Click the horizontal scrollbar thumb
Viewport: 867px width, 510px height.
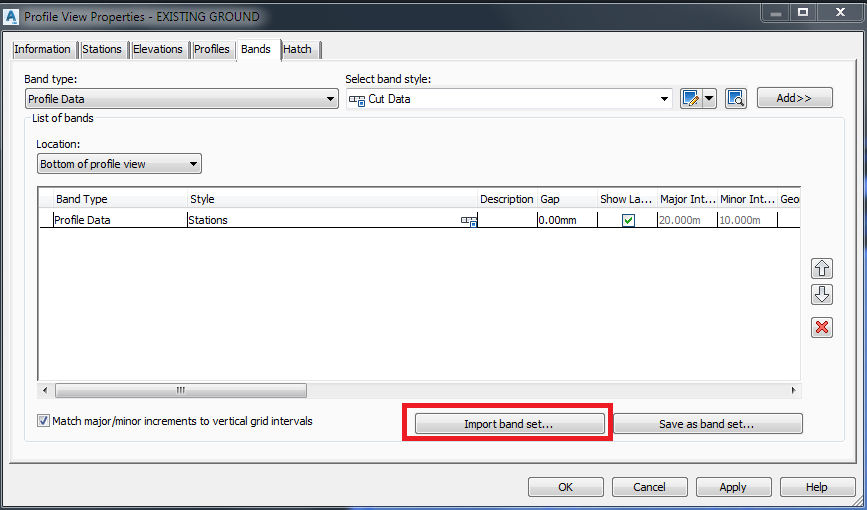181,391
